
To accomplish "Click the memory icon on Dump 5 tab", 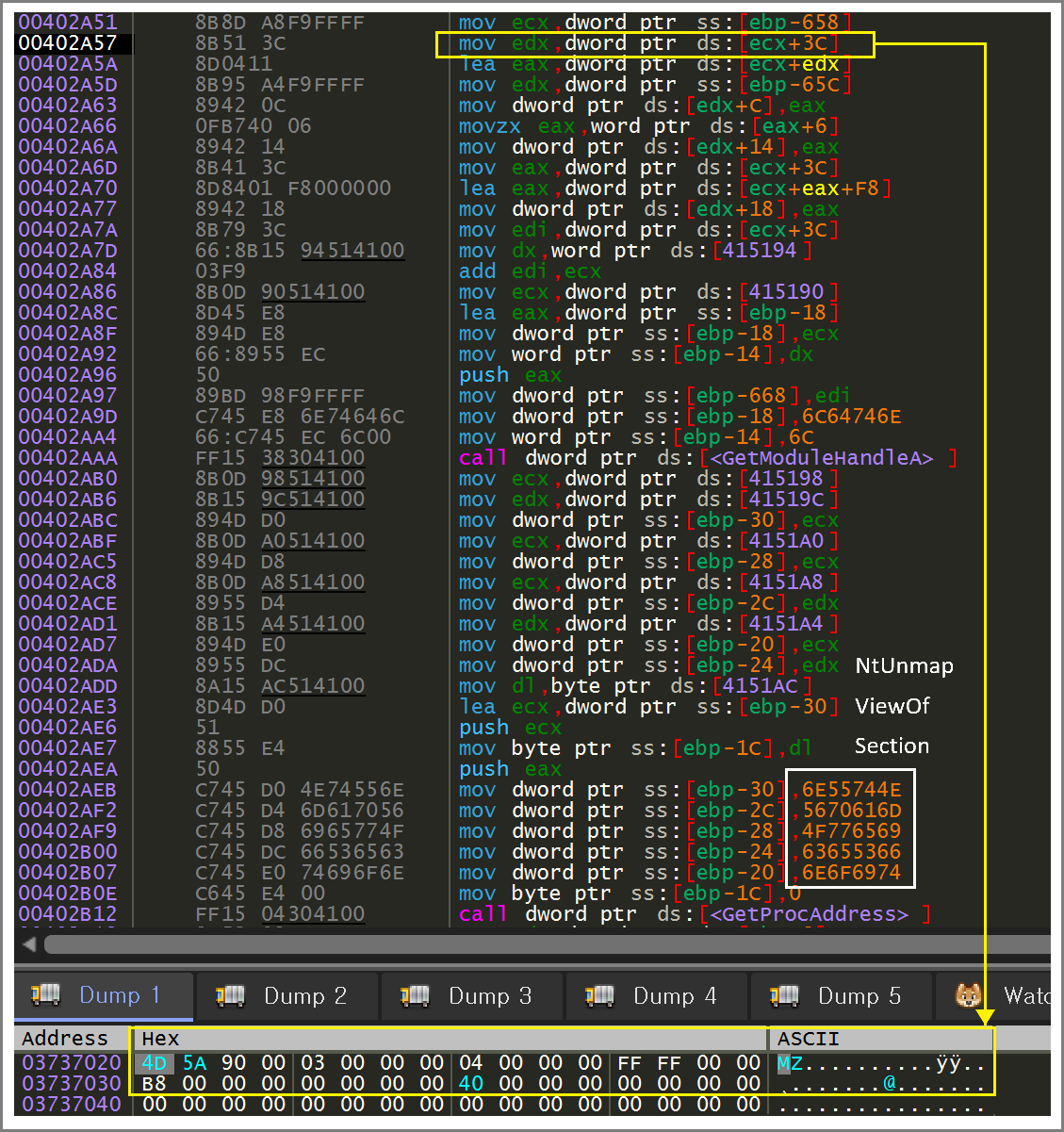I will tap(784, 995).
